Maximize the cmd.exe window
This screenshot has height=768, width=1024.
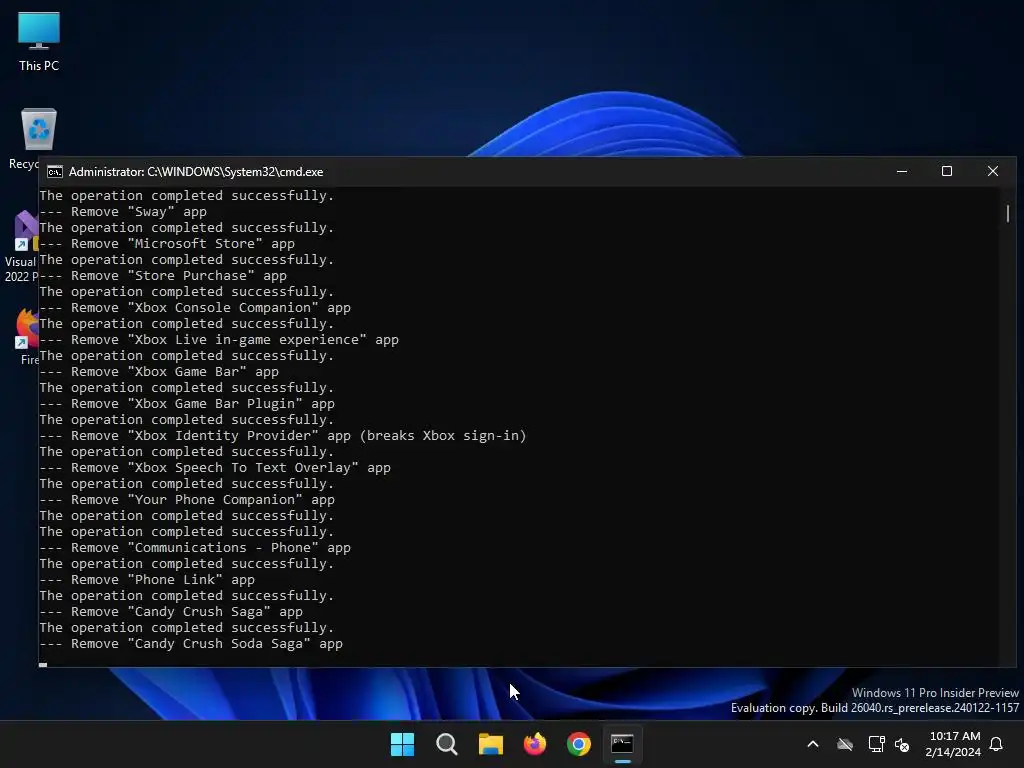[x=947, y=171]
